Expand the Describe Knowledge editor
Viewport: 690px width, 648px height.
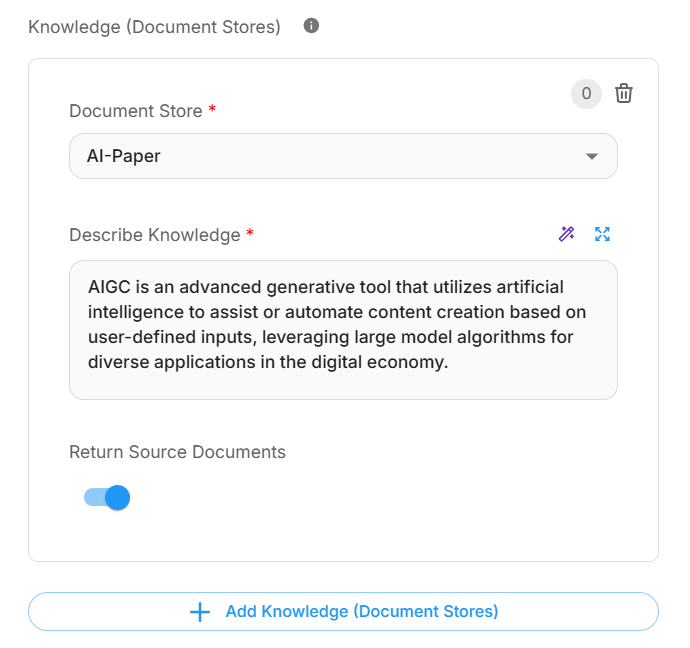[x=602, y=234]
